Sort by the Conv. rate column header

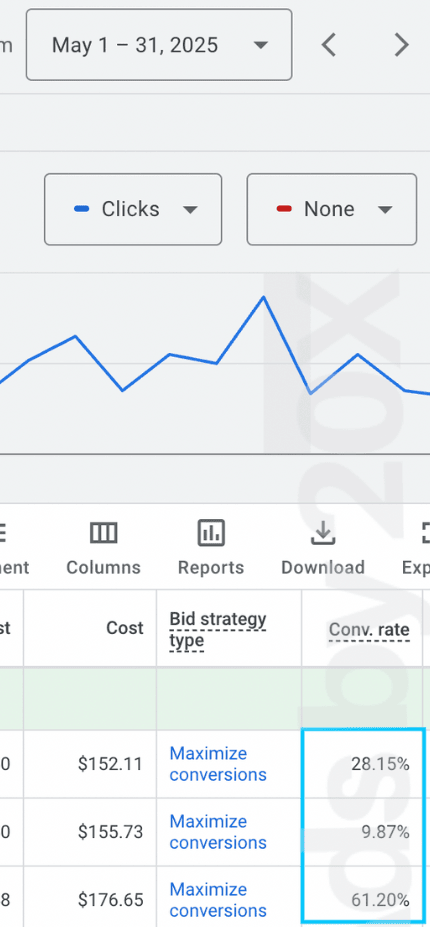[369, 630]
